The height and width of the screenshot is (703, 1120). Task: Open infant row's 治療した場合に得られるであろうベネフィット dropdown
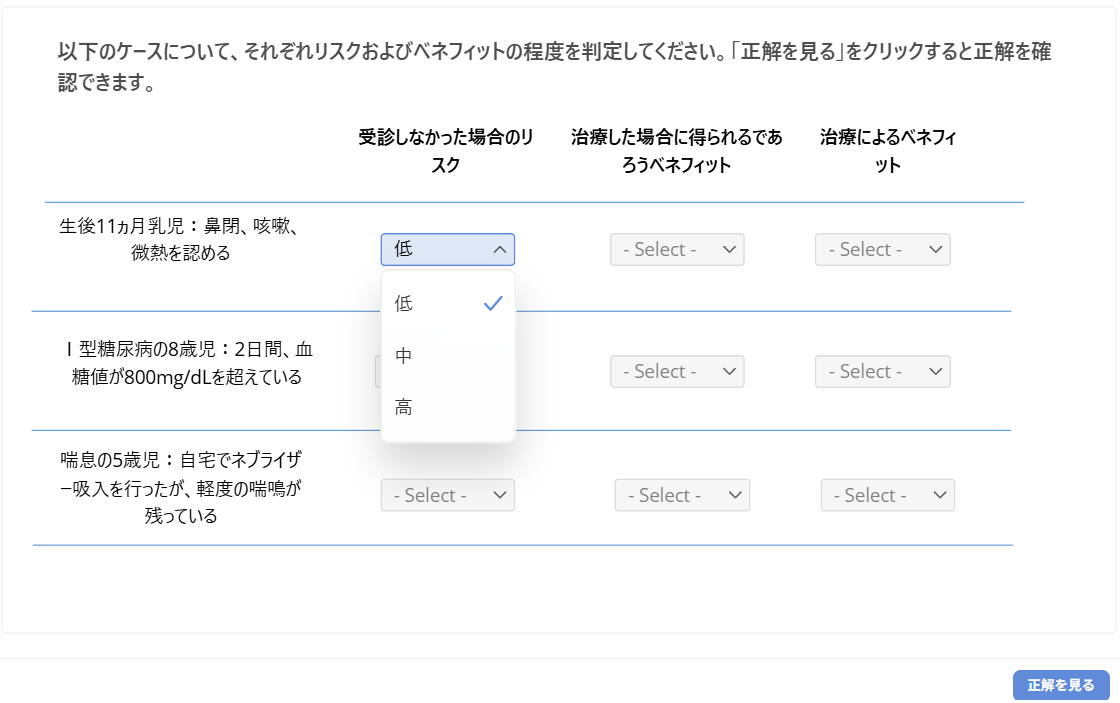point(677,249)
